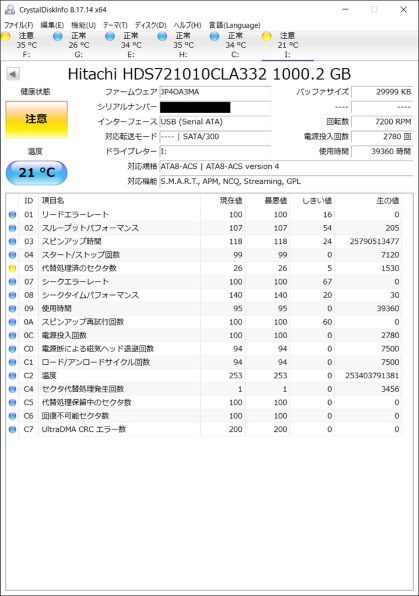The height and width of the screenshot is (596, 419).
Task: Click the blue status icon for ID C1
Action: (13, 362)
